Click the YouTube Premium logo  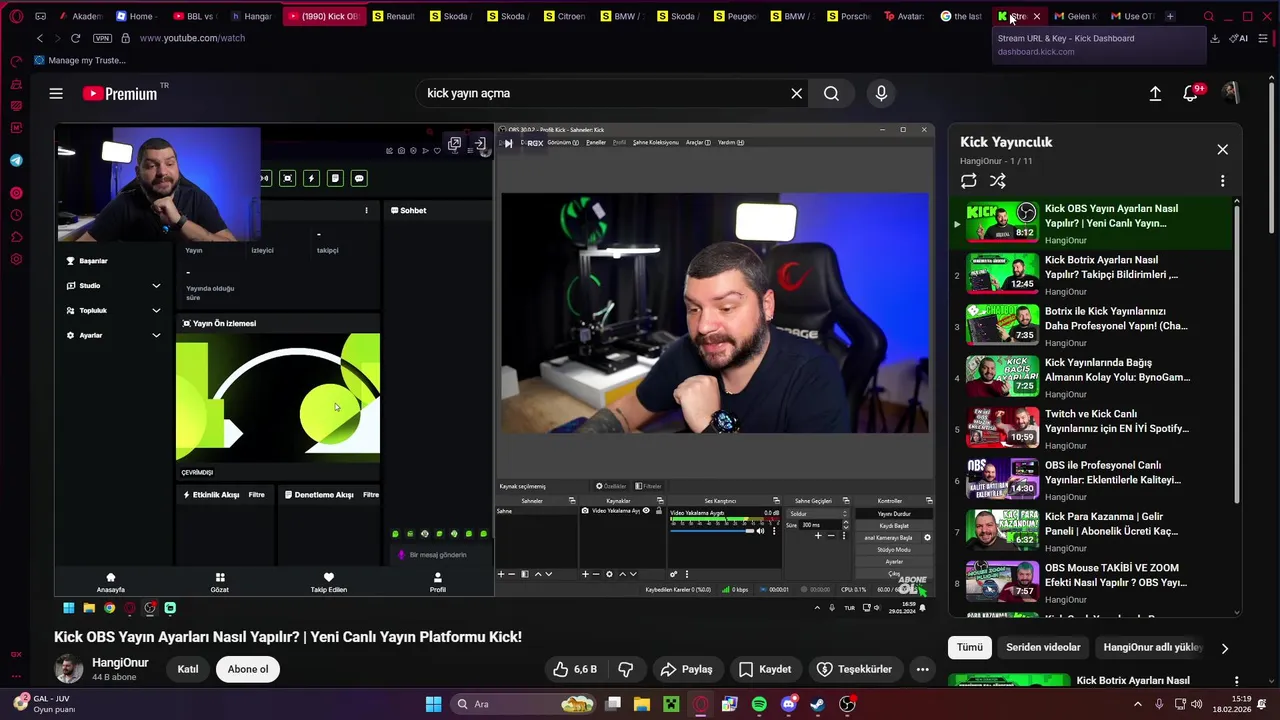(x=121, y=93)
